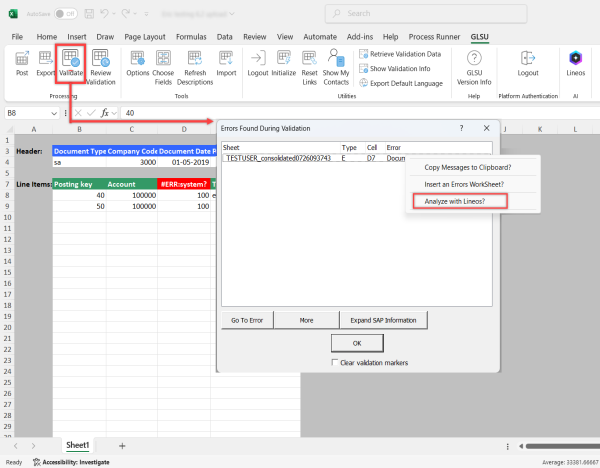Image resolution: width=600 pixels, height=468 pixels.
Task: Select the GLSU ribbon tab
Action: (x=479, y=37)
